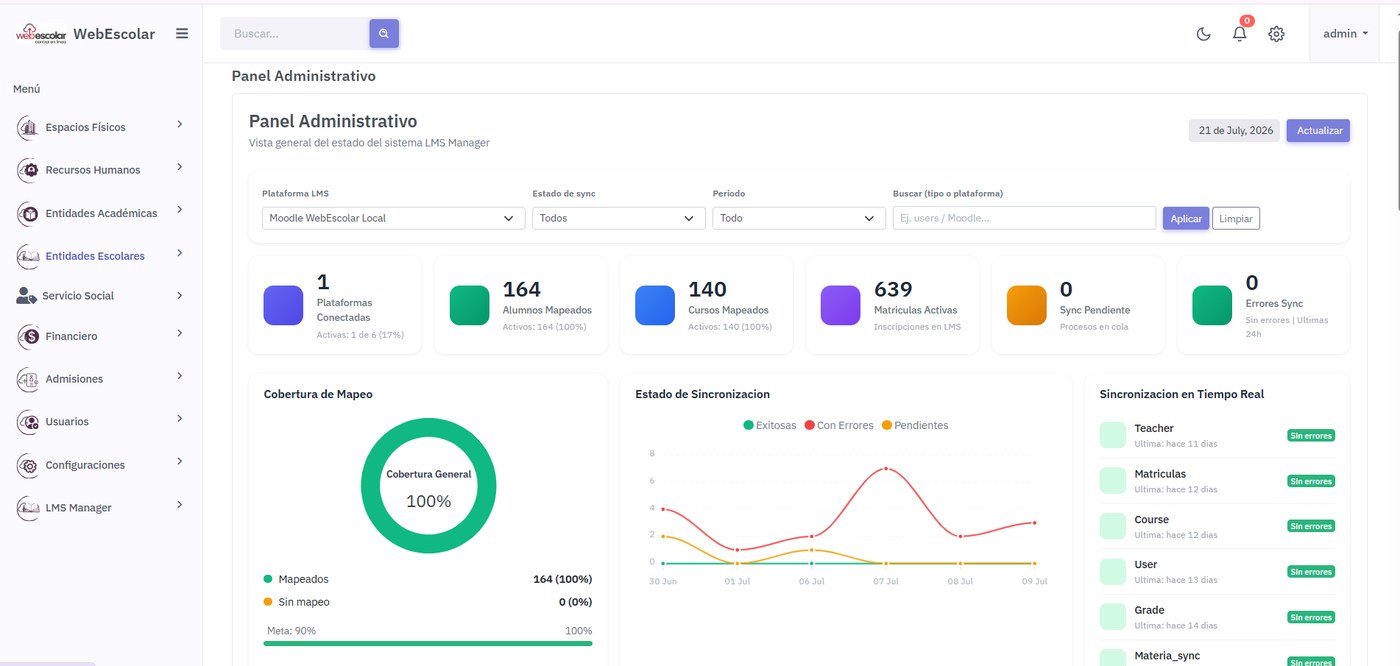Screen dimensions: 1400x666
Task: Open the notifications bell
Action: pos(1240,33)
